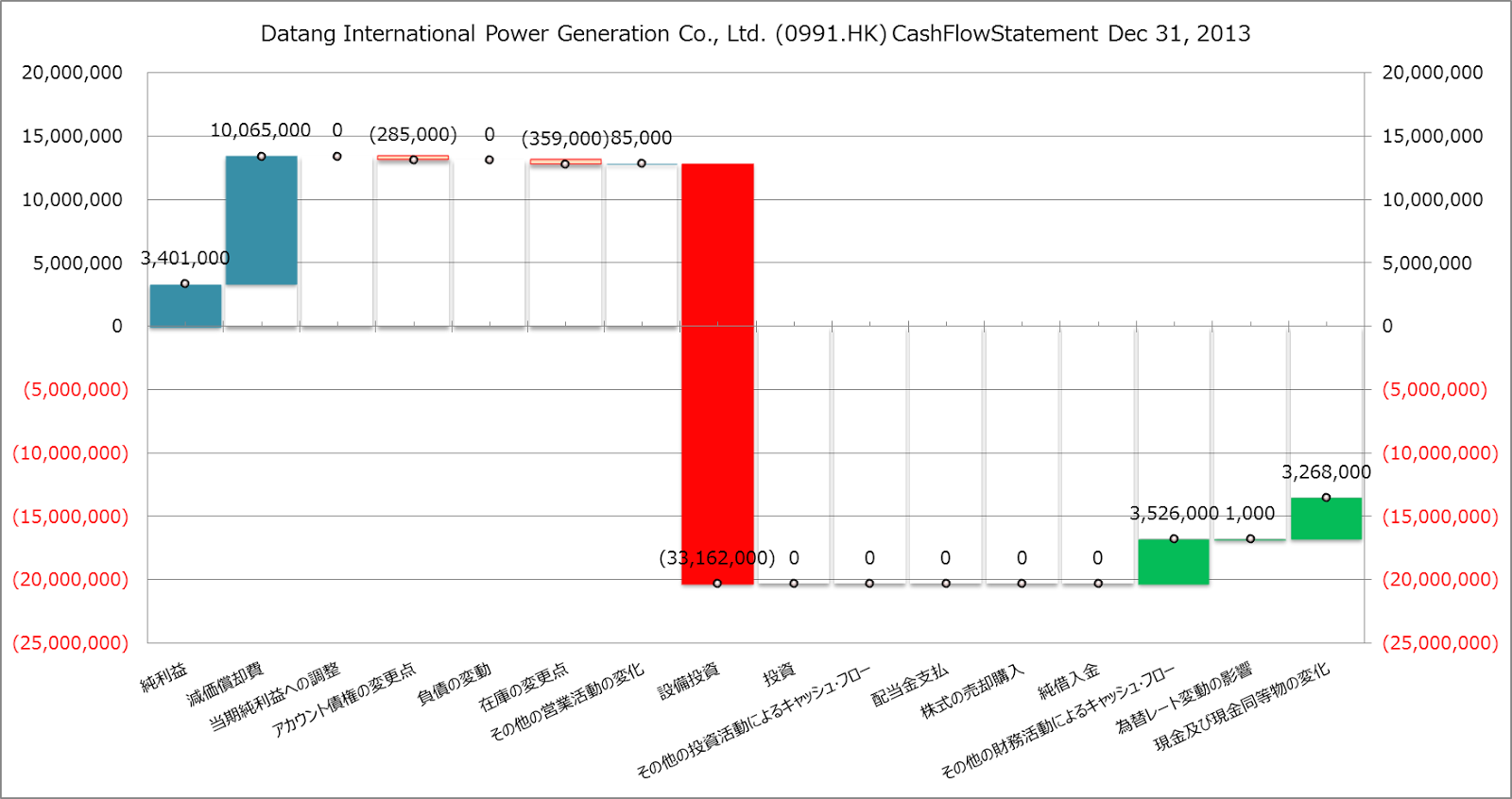This screenshot has height=799, width=1512.
Task: Click 15,000,000 on the left axis
Action: 73,136
